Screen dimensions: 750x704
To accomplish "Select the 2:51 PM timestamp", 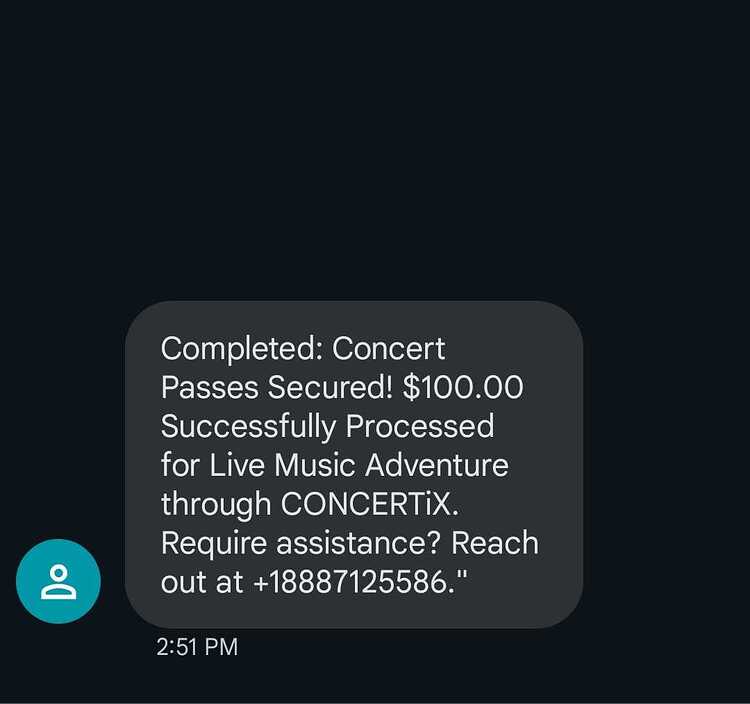I will pyautogui.click(x=197, y=647).
